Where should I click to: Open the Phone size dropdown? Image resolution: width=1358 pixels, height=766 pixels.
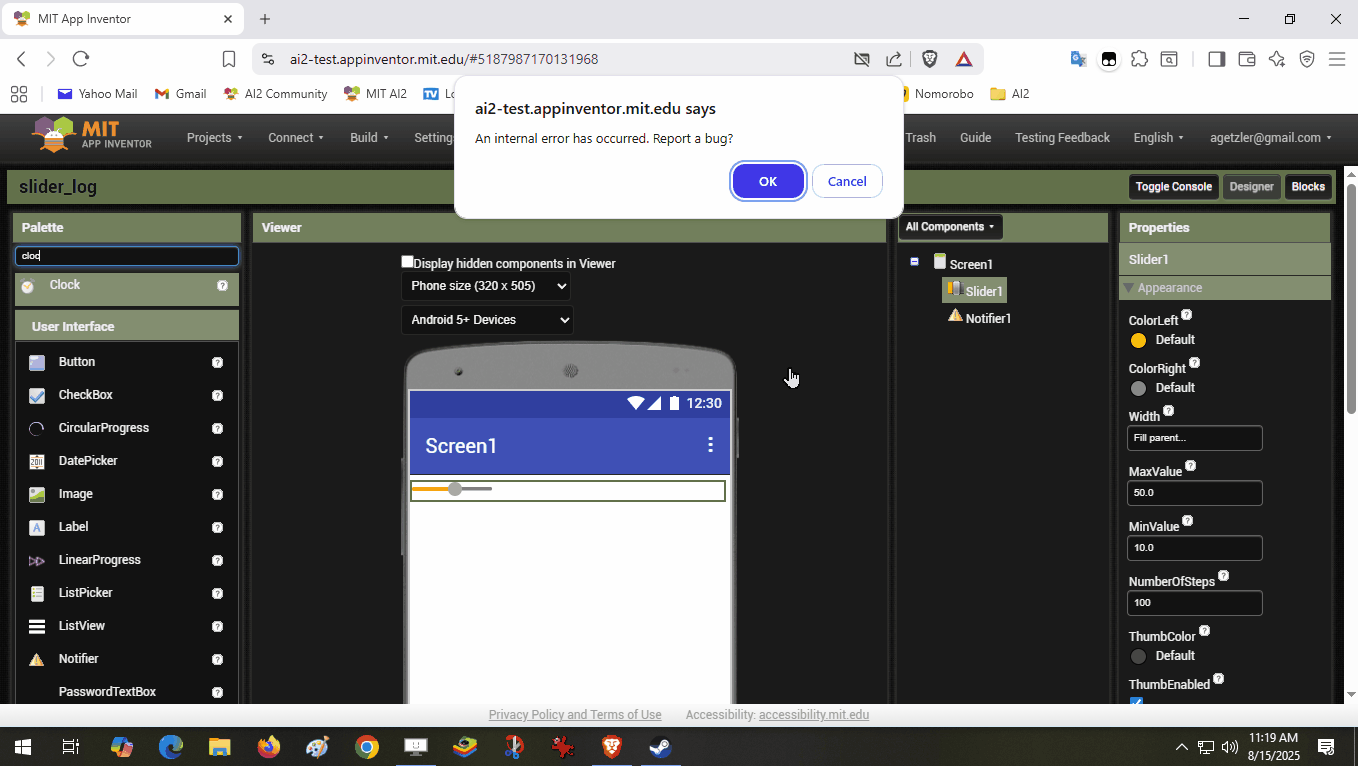[x=487, y=286]
